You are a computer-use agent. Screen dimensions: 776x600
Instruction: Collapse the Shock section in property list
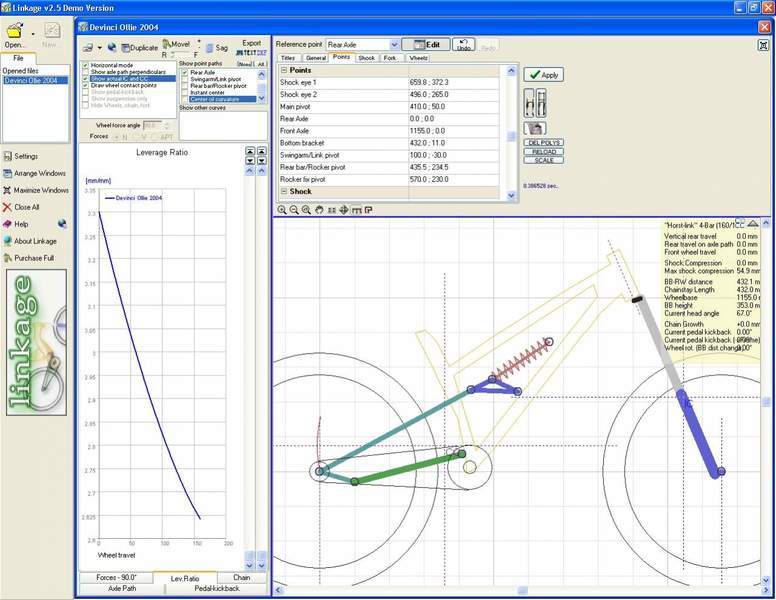click(283, 191)
